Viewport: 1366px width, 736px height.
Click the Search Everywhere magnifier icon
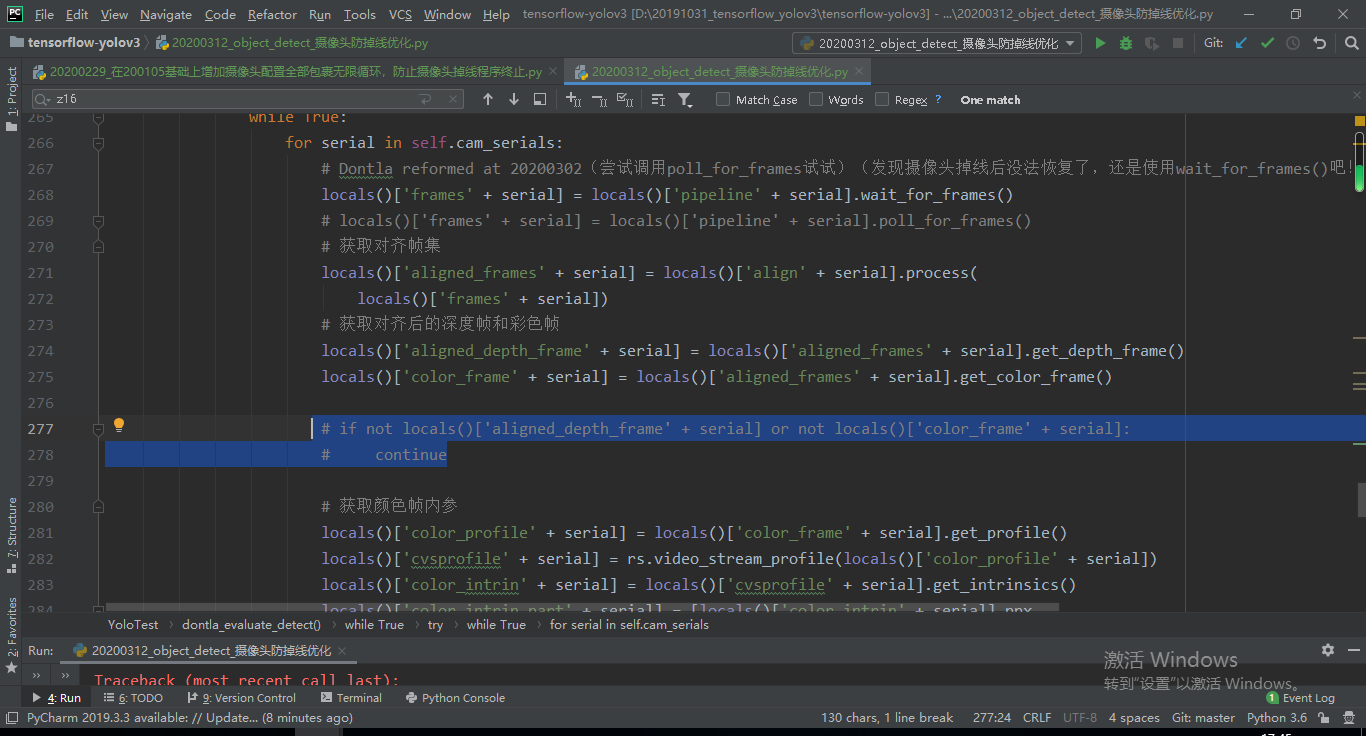pos(1351,44)
